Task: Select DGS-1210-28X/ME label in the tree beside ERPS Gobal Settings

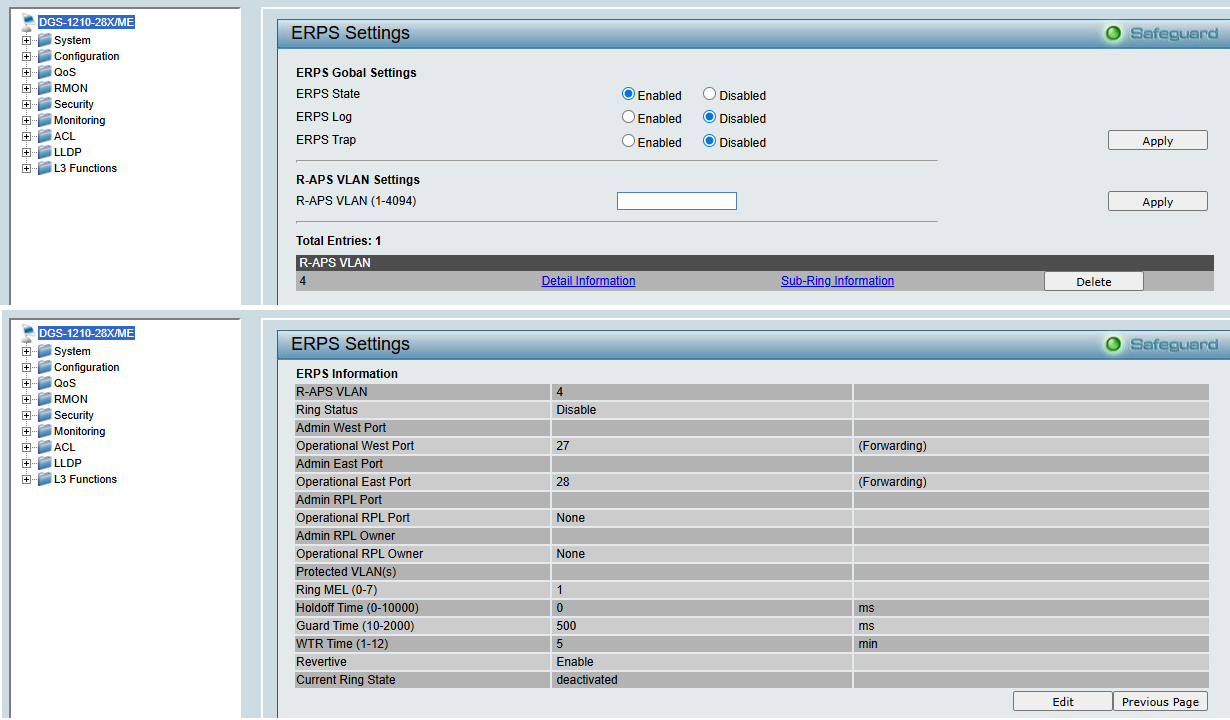Action: 86,22
